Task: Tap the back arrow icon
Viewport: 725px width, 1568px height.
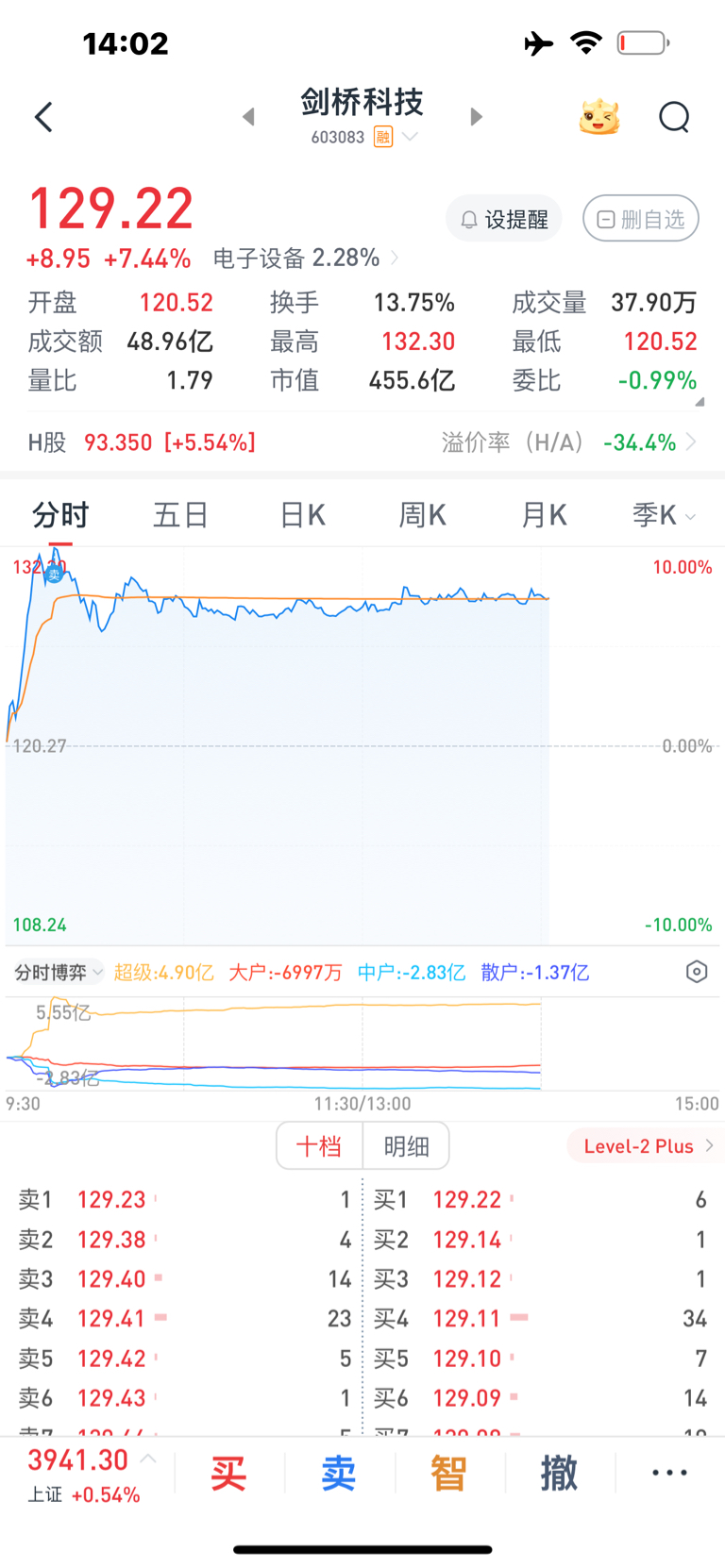Action: [x=43, y=118]
